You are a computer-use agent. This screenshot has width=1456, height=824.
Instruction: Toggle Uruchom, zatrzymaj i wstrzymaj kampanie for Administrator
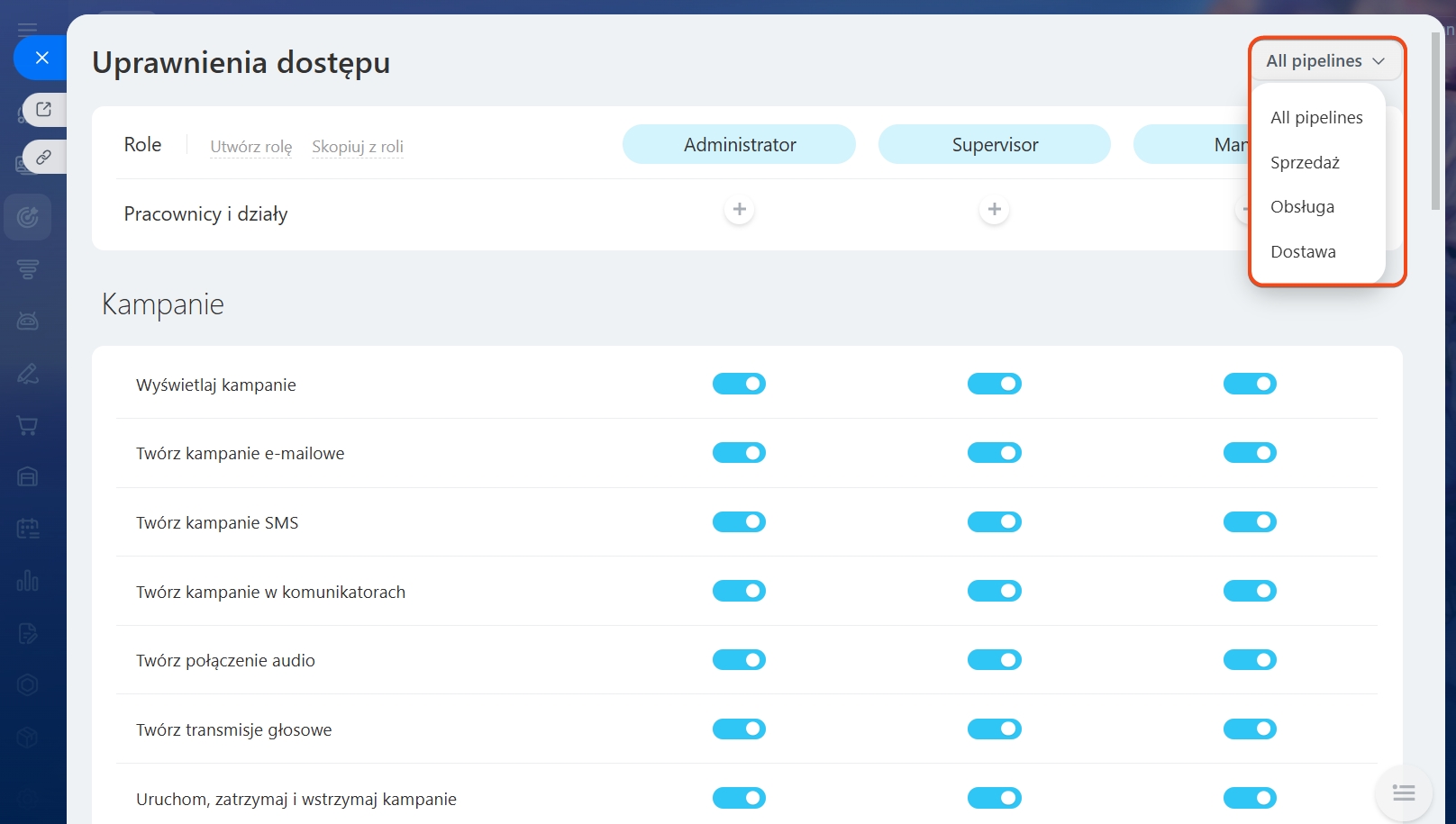tap(739, 798)
